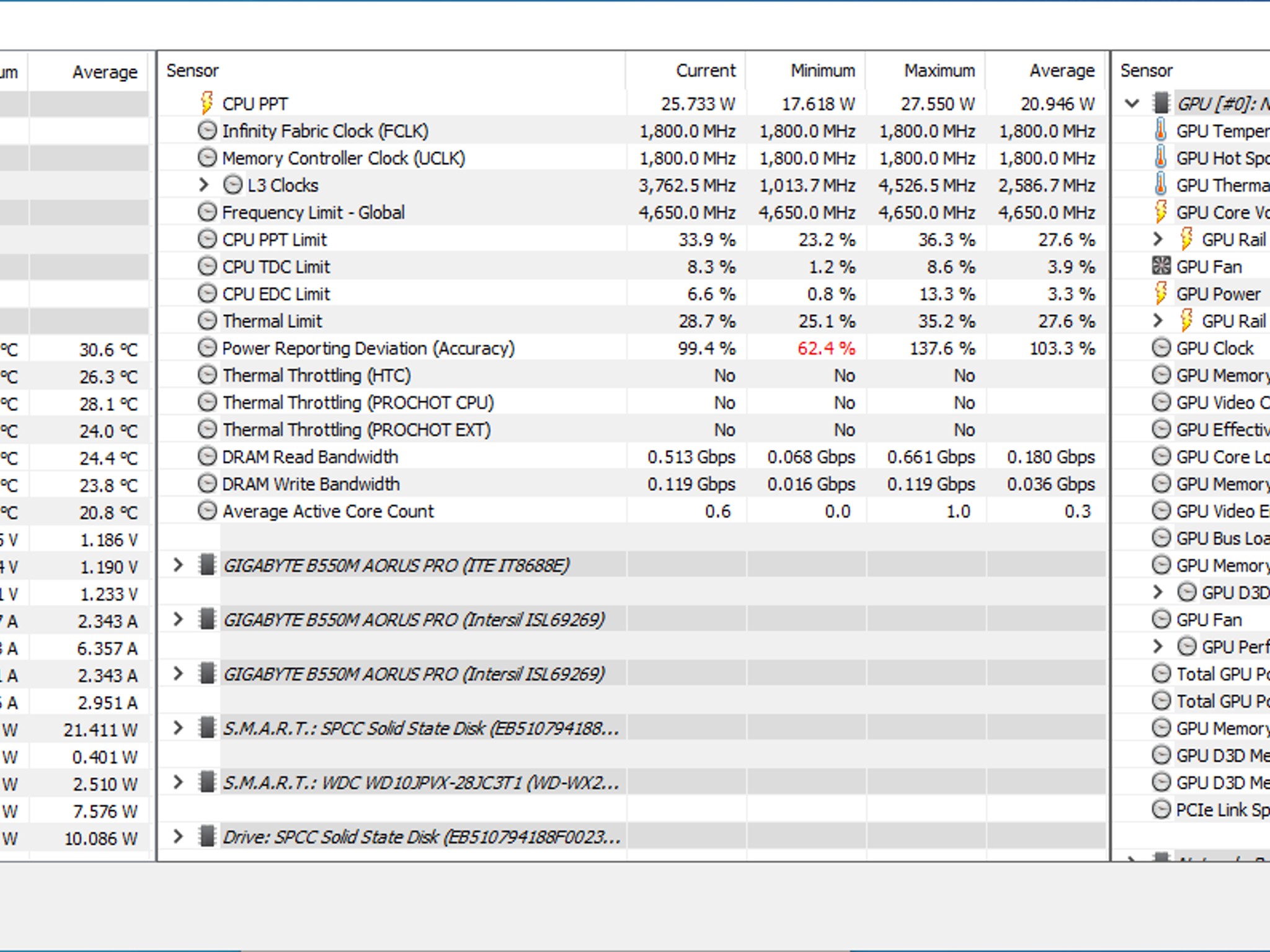Select the left panel 10.086 W average
1270x952 pixels.
pyautogui.click(x=100, y=839)
